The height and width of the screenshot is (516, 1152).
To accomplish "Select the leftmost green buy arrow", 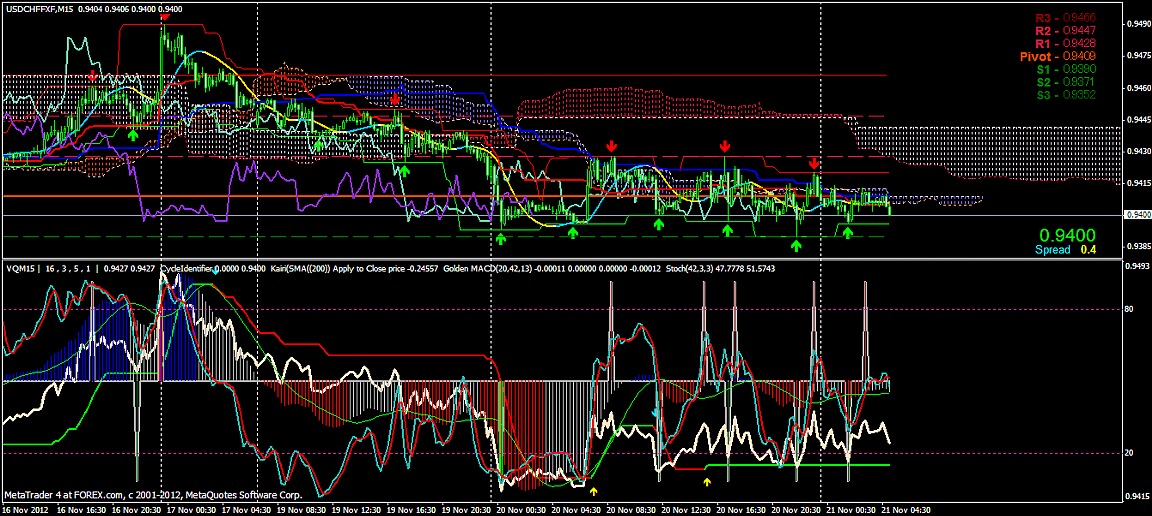I will click(x=132, y=133).
